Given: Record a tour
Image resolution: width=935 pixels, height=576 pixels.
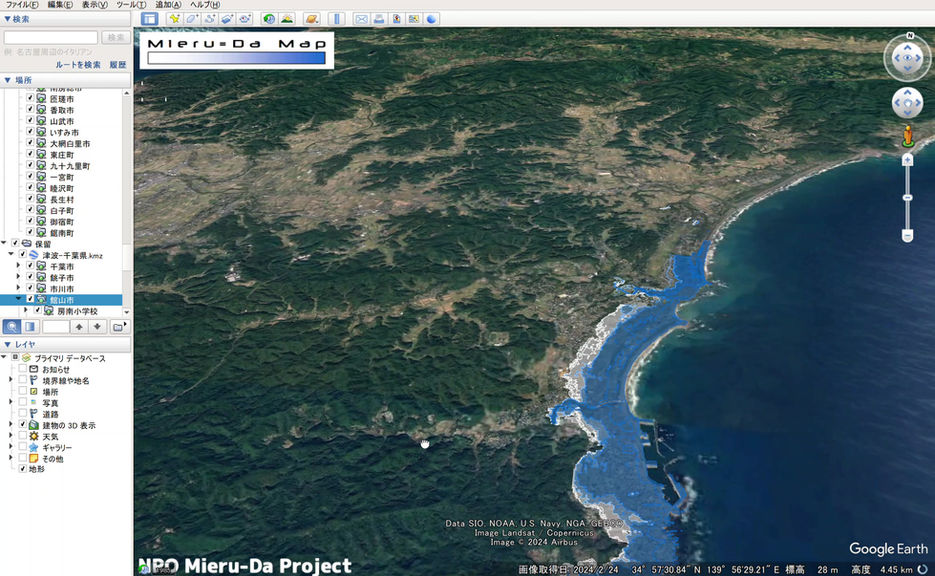Looking at the screenshot, I should [245, 19].
